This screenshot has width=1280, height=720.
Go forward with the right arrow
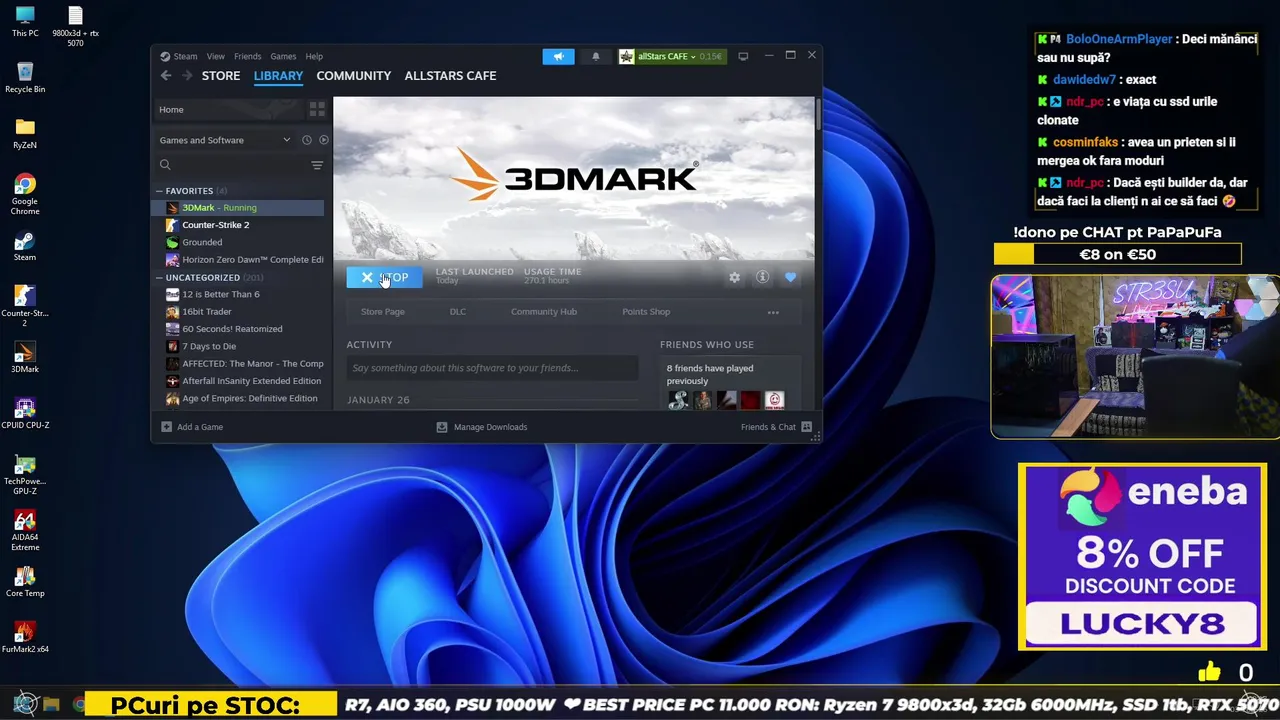(x=186, y=76)
